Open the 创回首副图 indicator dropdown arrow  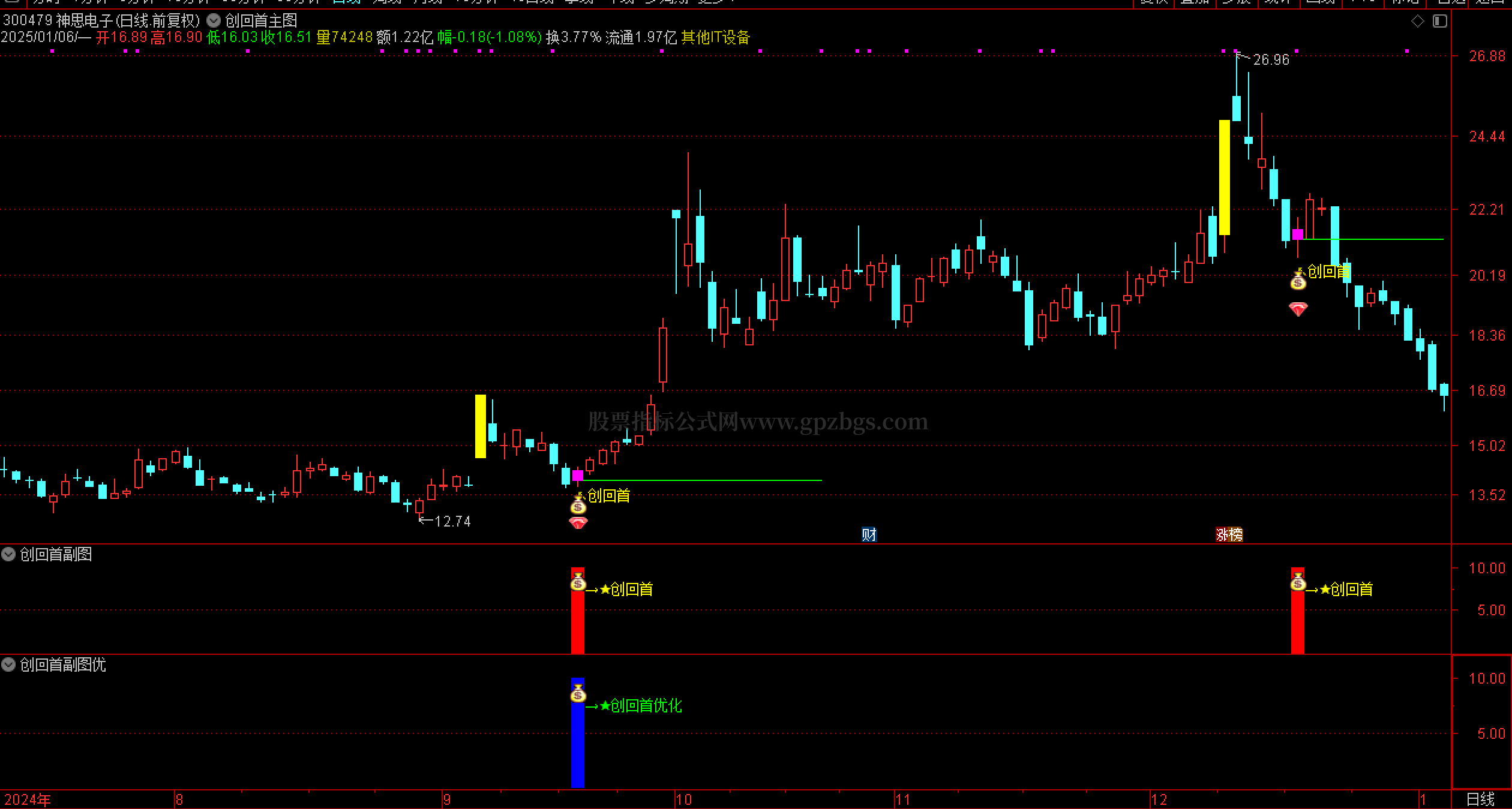(8, 554)
